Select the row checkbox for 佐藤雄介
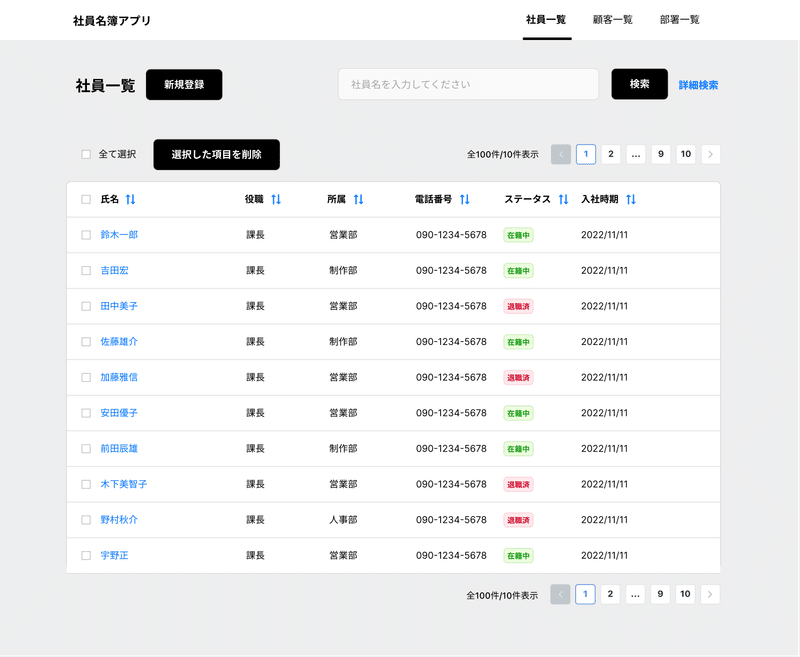The width and height of the screenshot is (800, 657). coord(86,342)
